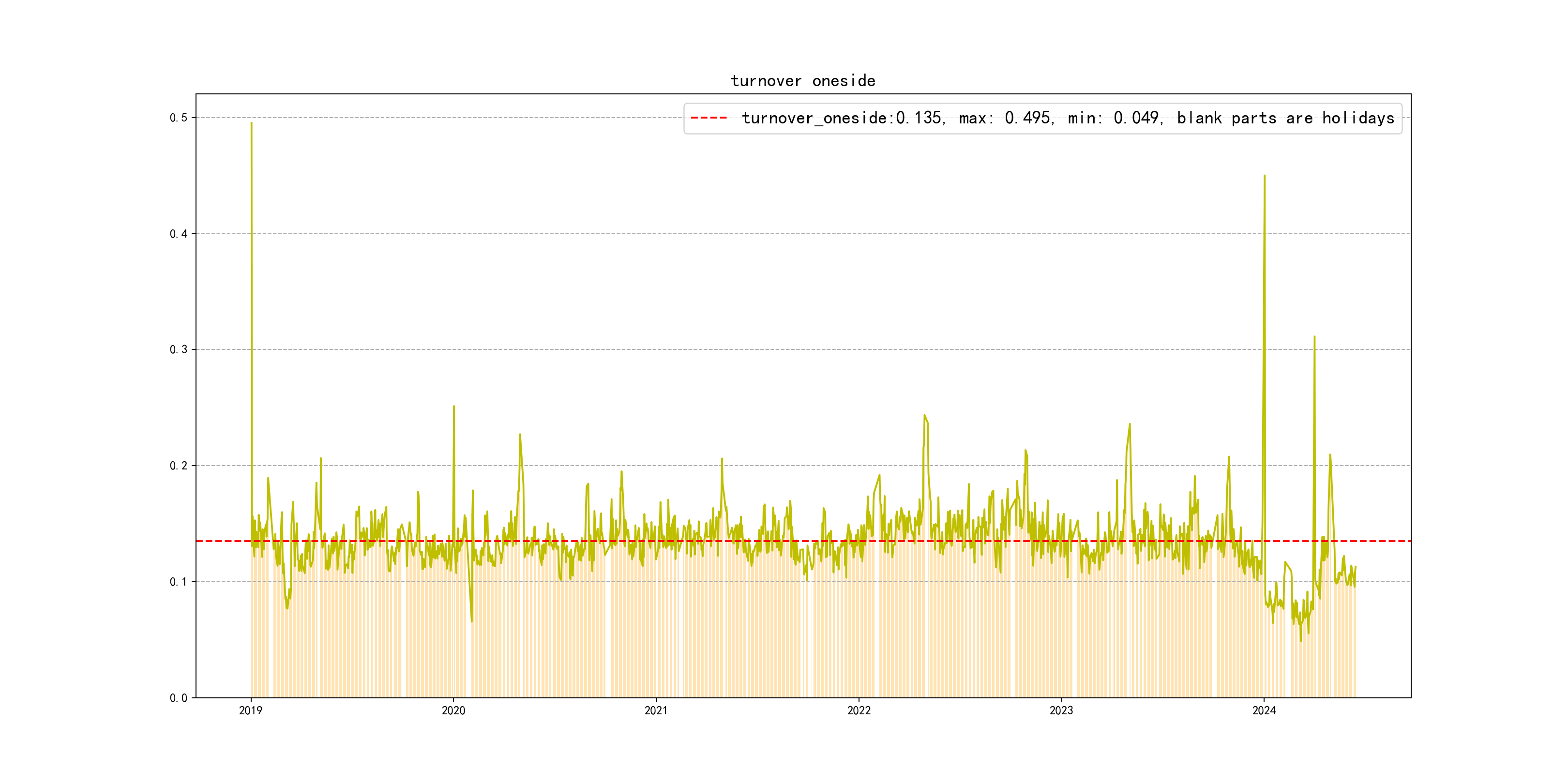The width and height of the screenshot is (1568, 784).
Task: Click the 2022 x-axis label
Action: 858,710
